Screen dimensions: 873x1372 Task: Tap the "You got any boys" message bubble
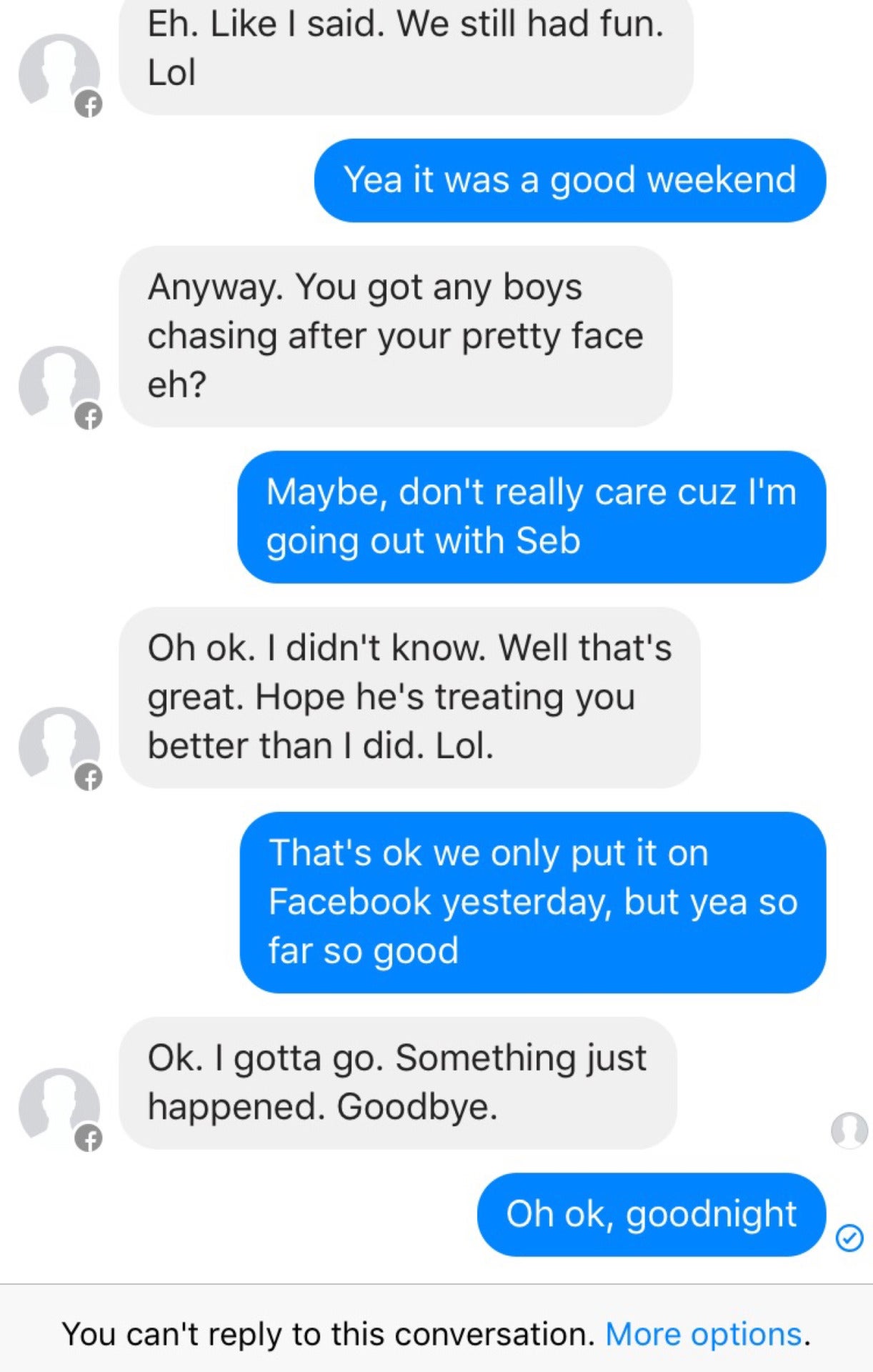tap(395, 336)
